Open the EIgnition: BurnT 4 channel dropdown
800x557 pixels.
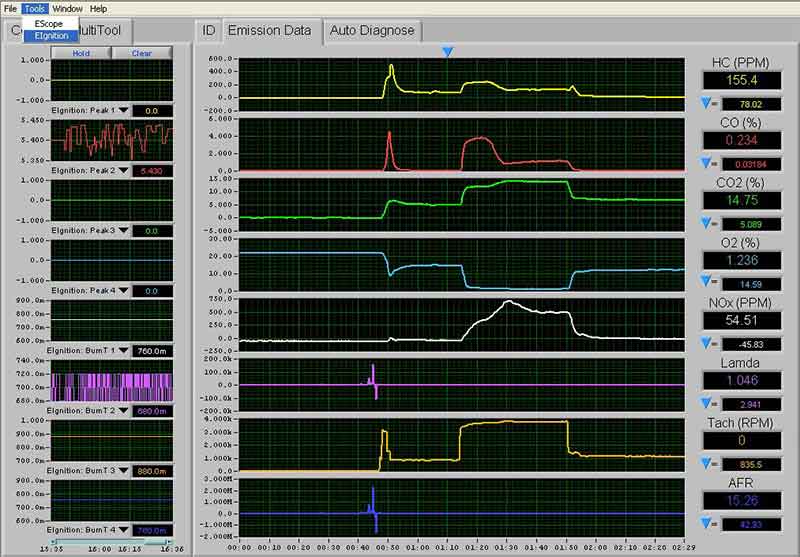click(124, 530)
